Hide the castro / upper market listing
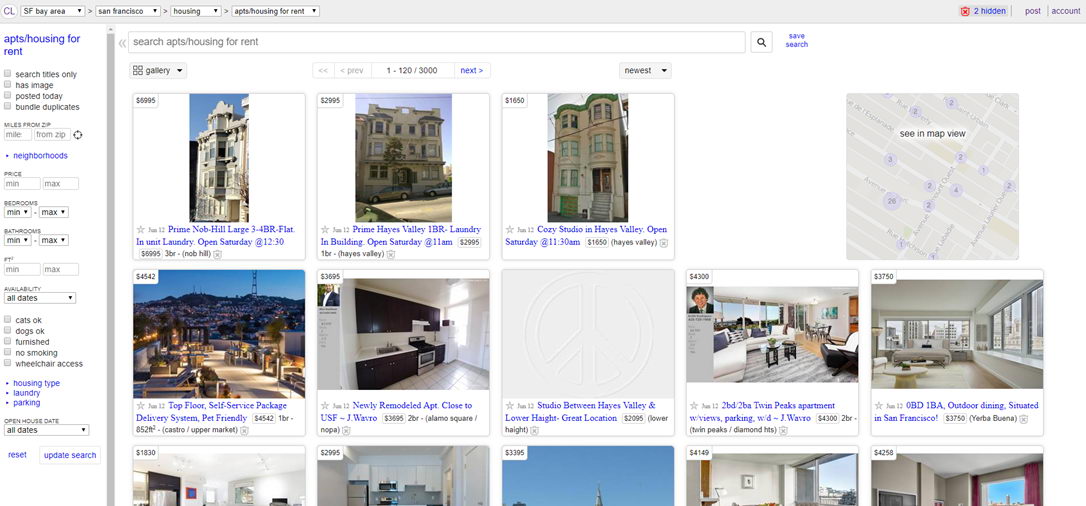 tap(244, 431)
